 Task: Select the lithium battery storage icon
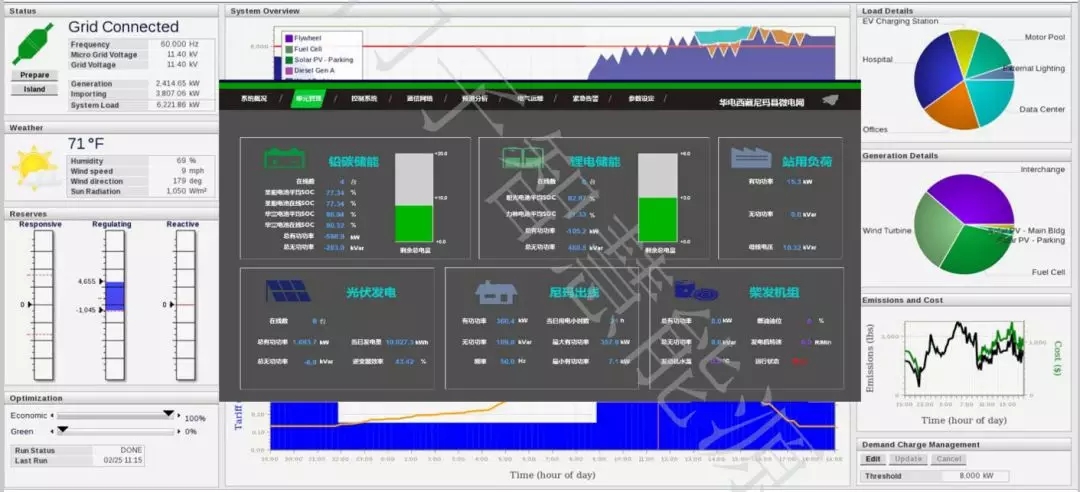tap(524, 159)
